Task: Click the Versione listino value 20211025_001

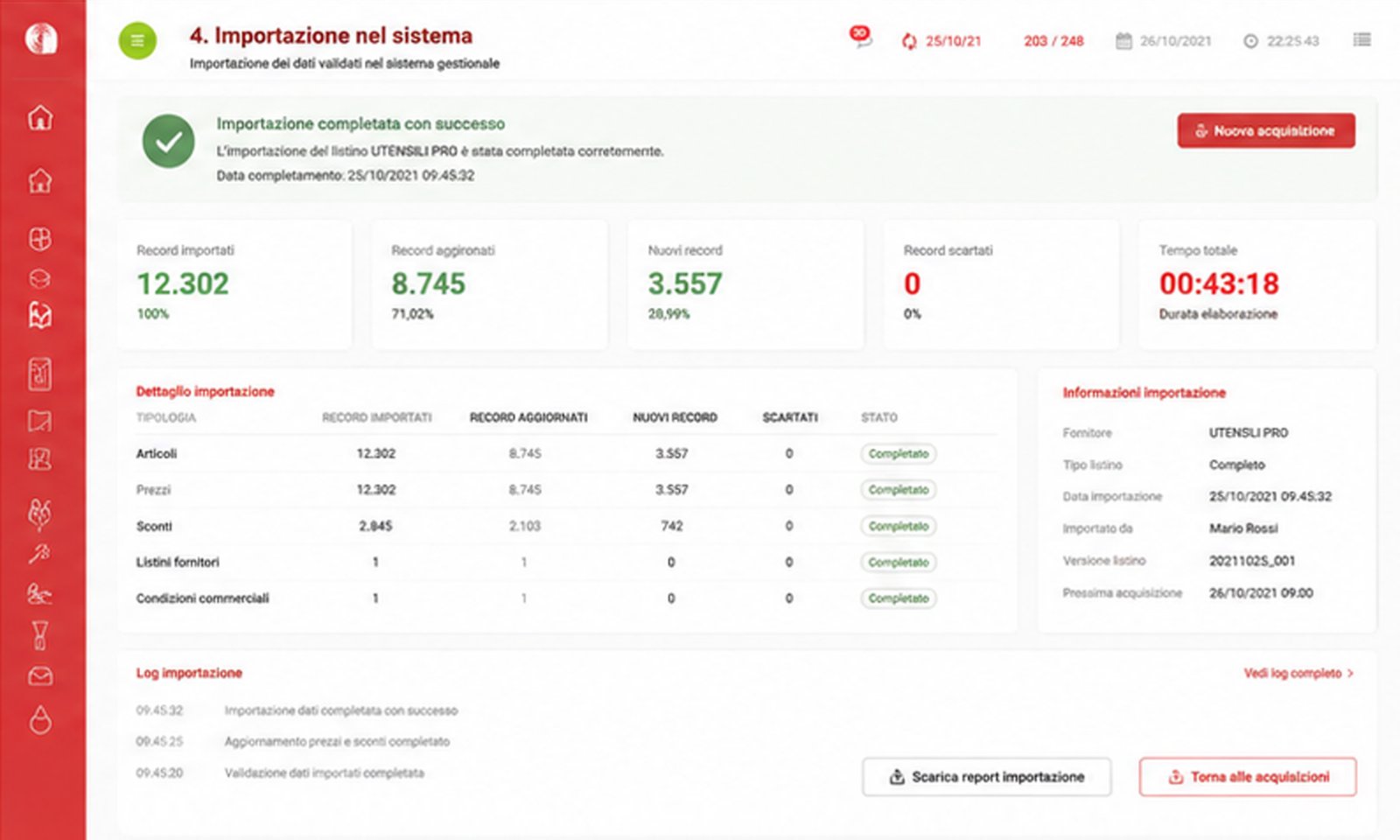Action: pos(1252,561)
